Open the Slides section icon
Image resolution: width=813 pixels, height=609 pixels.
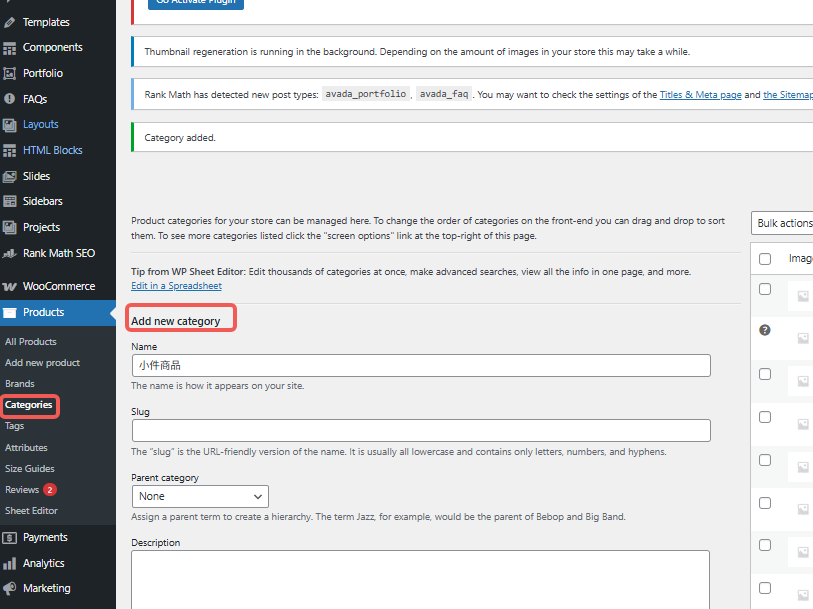pyautogui.click(x=10, y=175)
